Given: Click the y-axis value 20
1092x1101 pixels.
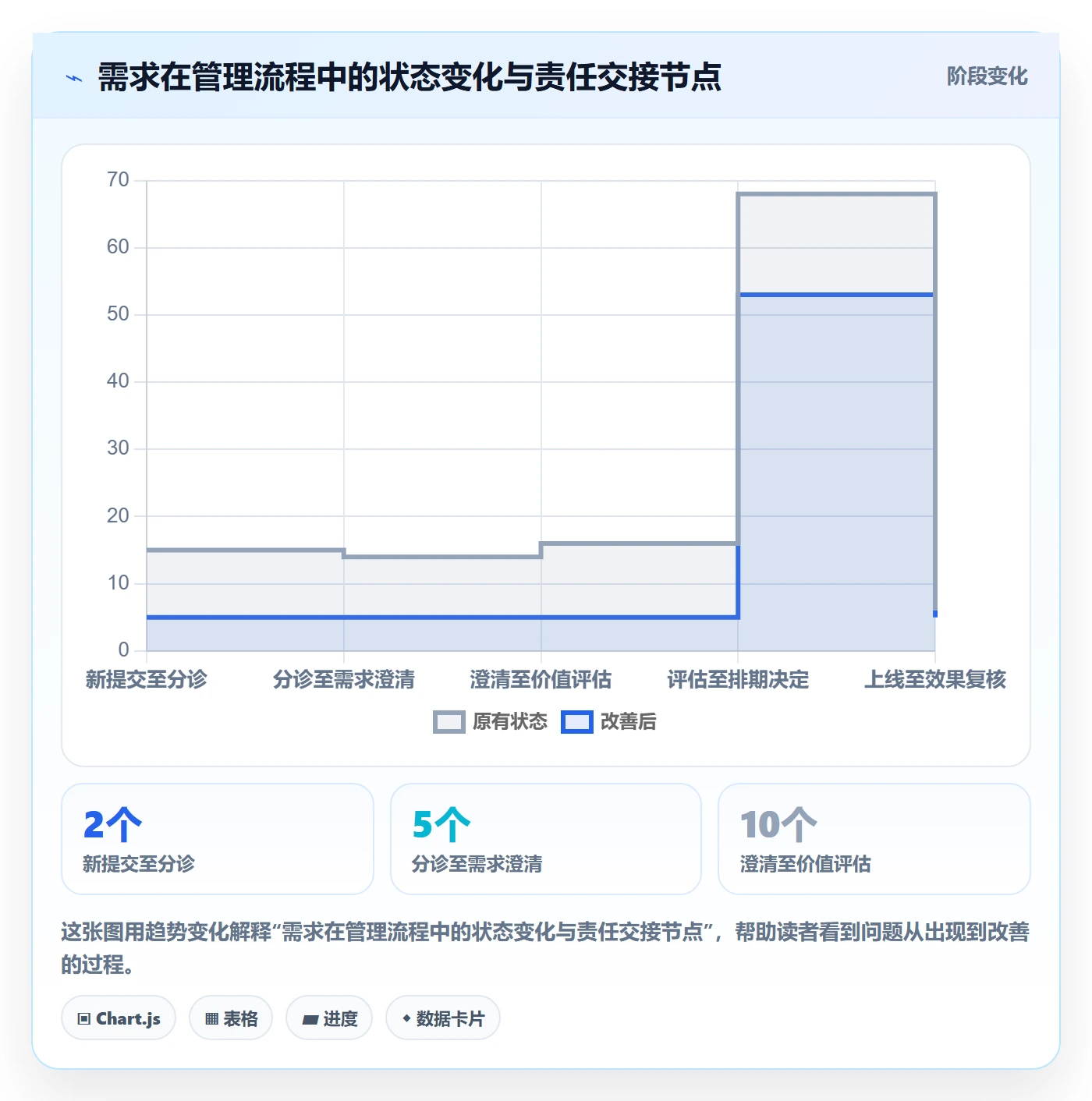Looking at the screenshot, I should [x=118, y=516].
